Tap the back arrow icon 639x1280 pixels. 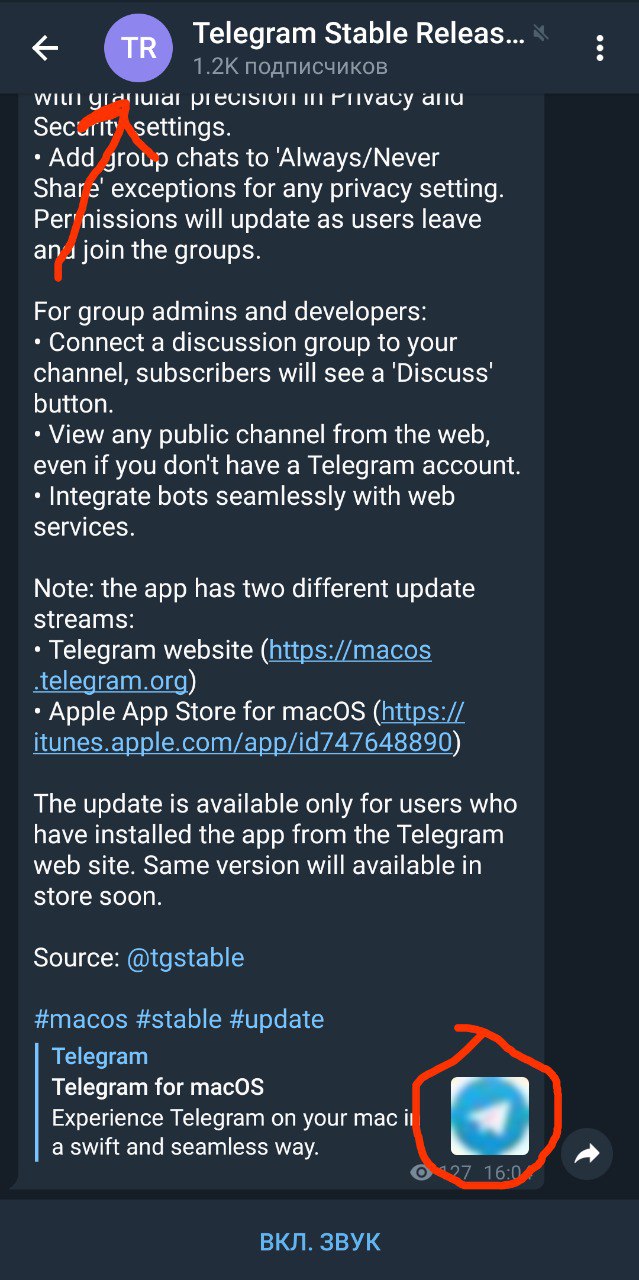click(45, 47)
